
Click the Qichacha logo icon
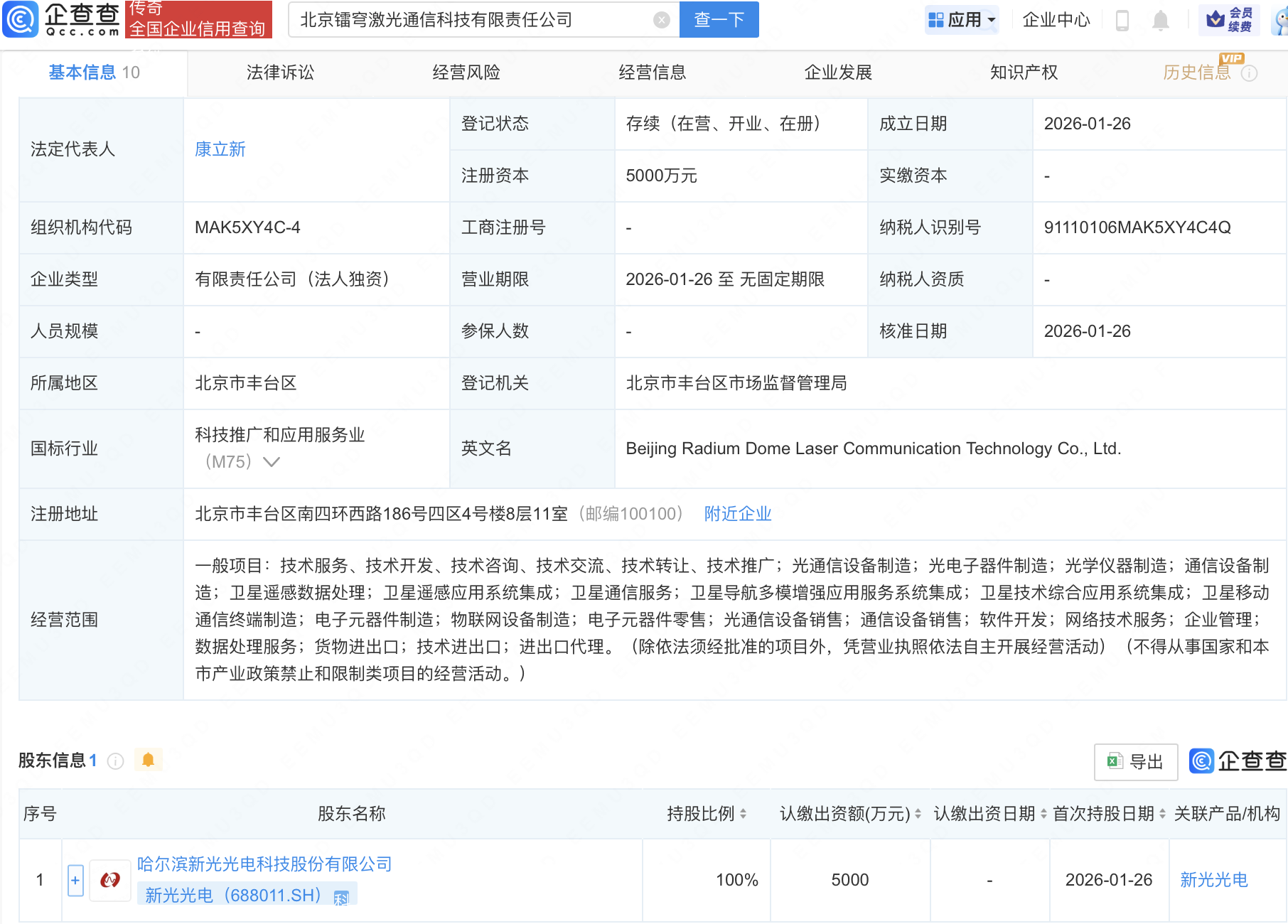tap(21, 19)
